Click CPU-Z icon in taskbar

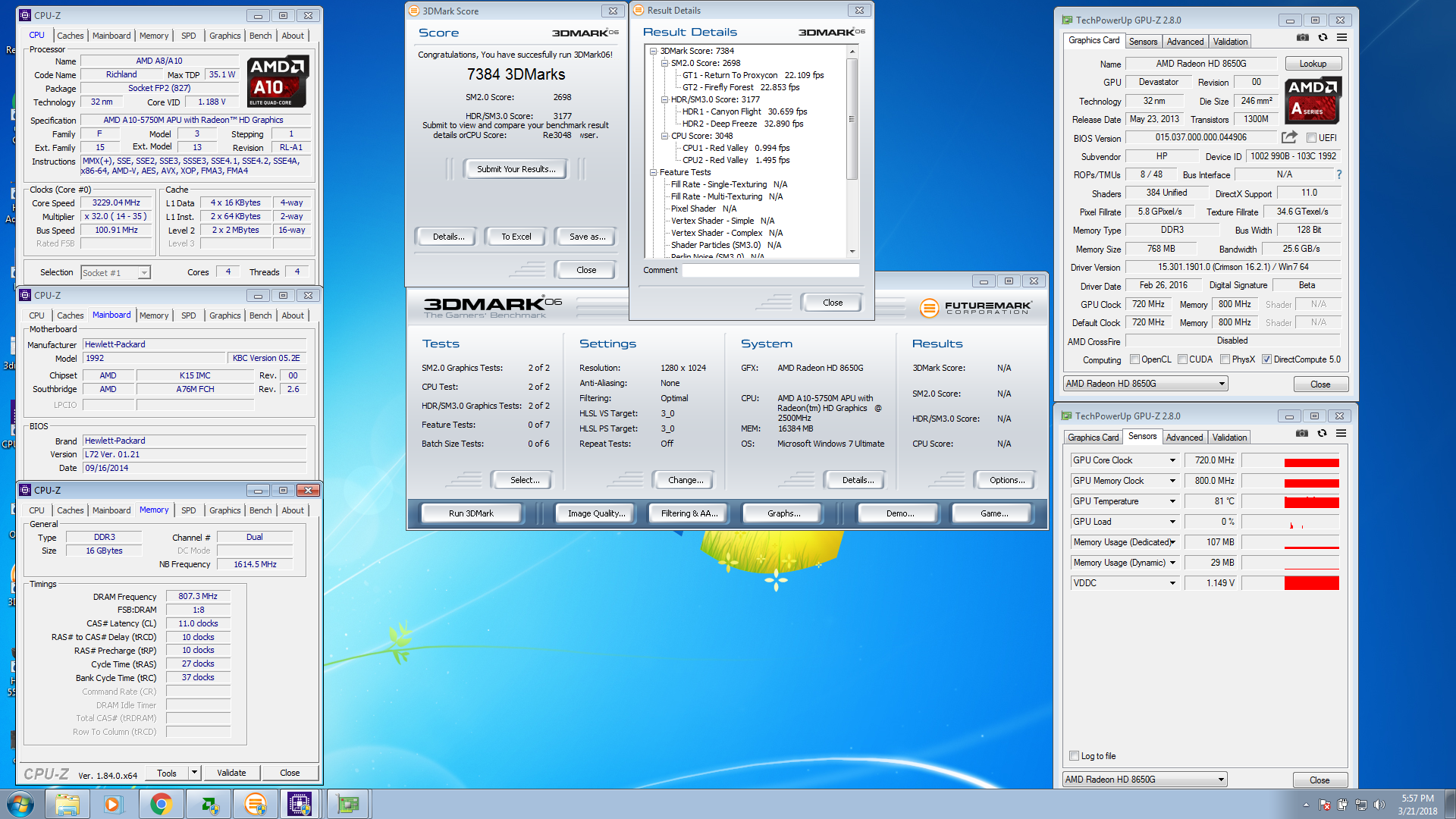click(x=300, y=804)
